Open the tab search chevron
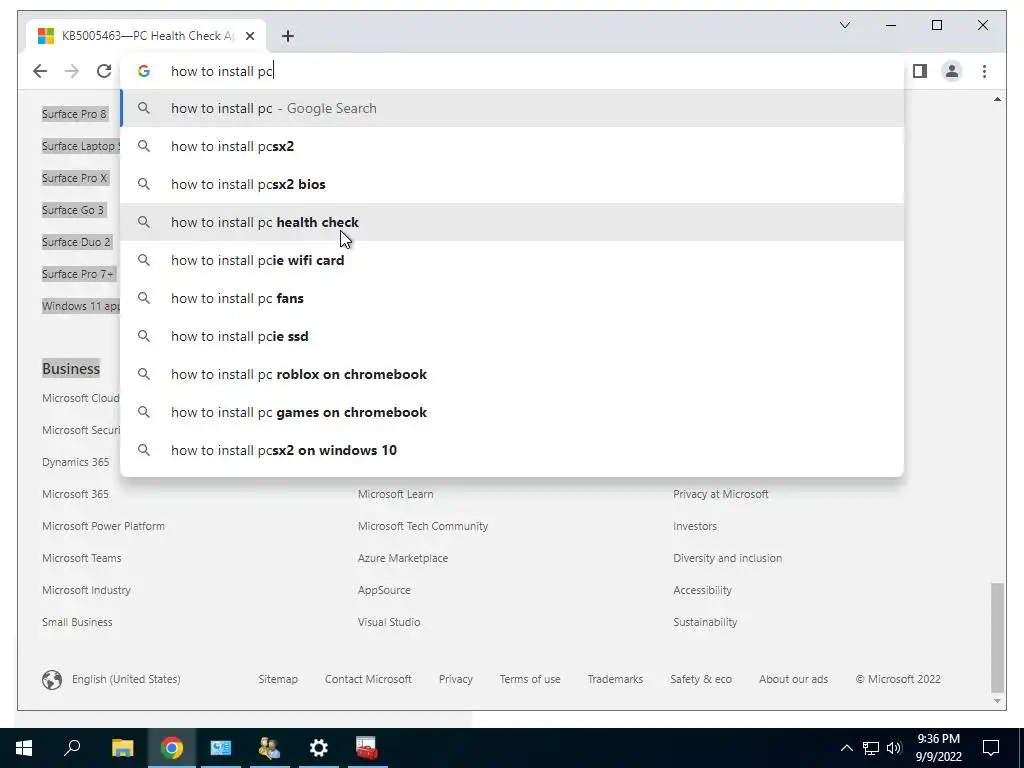 coord(844,25)
